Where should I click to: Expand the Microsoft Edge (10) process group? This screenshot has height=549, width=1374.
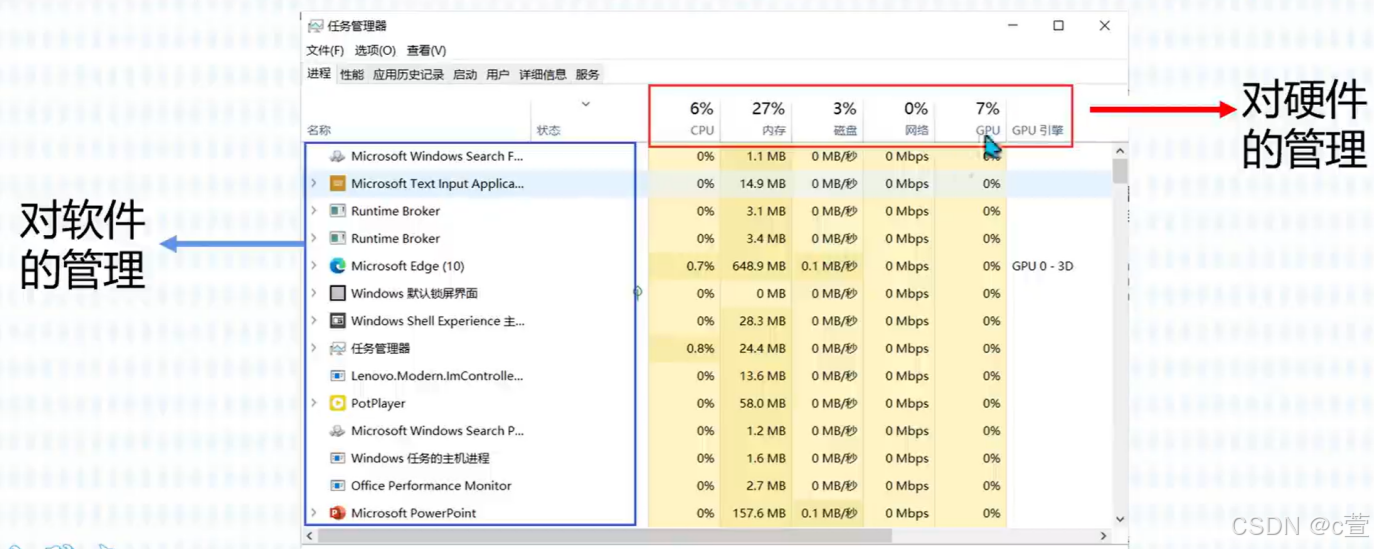(314, 266)
